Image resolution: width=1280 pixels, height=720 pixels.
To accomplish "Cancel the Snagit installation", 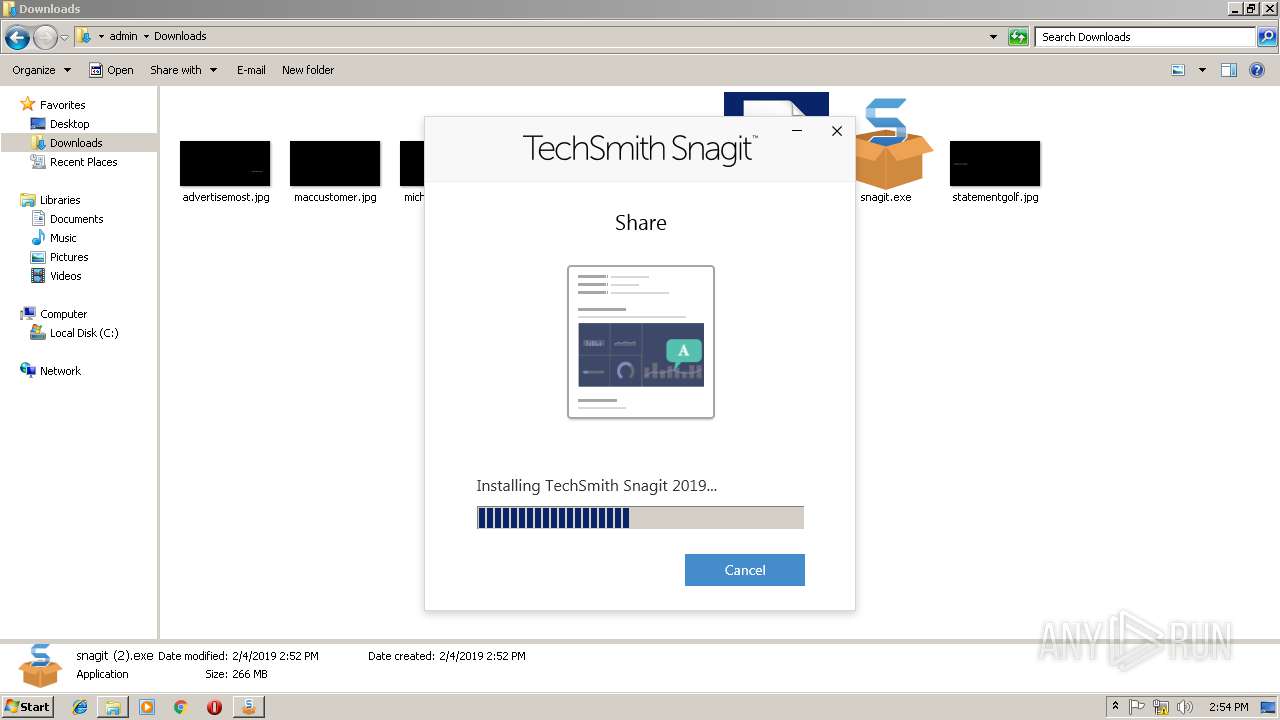I will (x=744, y=570).
